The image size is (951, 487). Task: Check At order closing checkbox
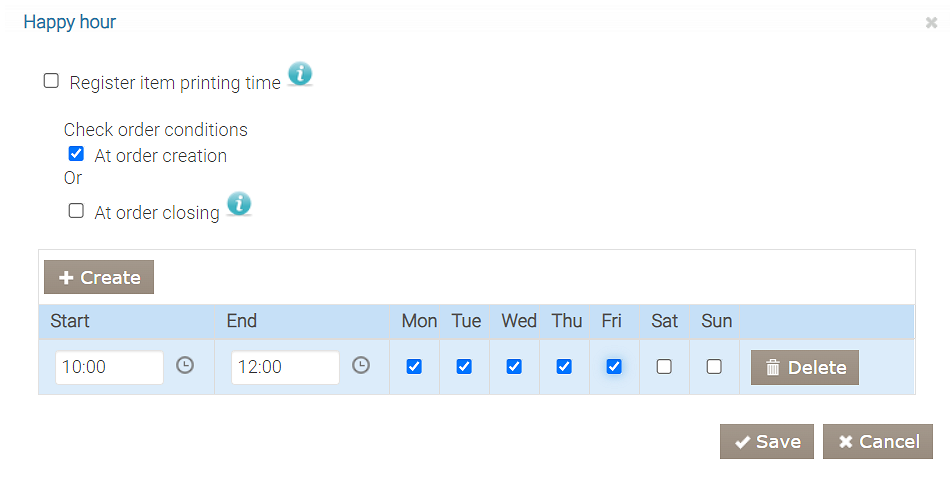coord(76,211)
